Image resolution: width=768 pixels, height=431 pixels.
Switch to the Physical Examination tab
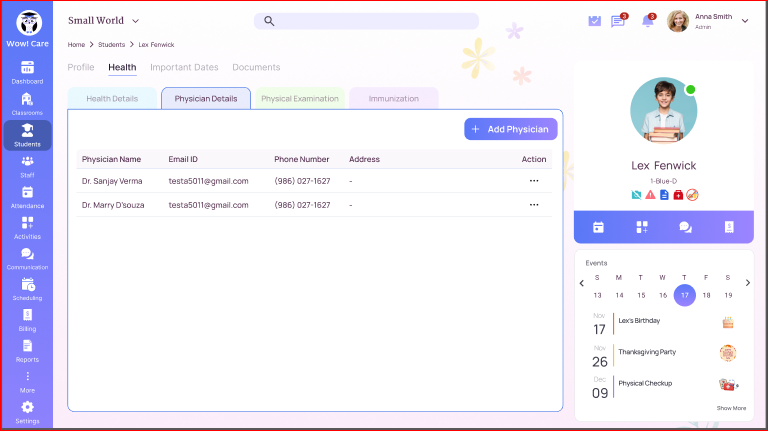(x=299, y=99)
